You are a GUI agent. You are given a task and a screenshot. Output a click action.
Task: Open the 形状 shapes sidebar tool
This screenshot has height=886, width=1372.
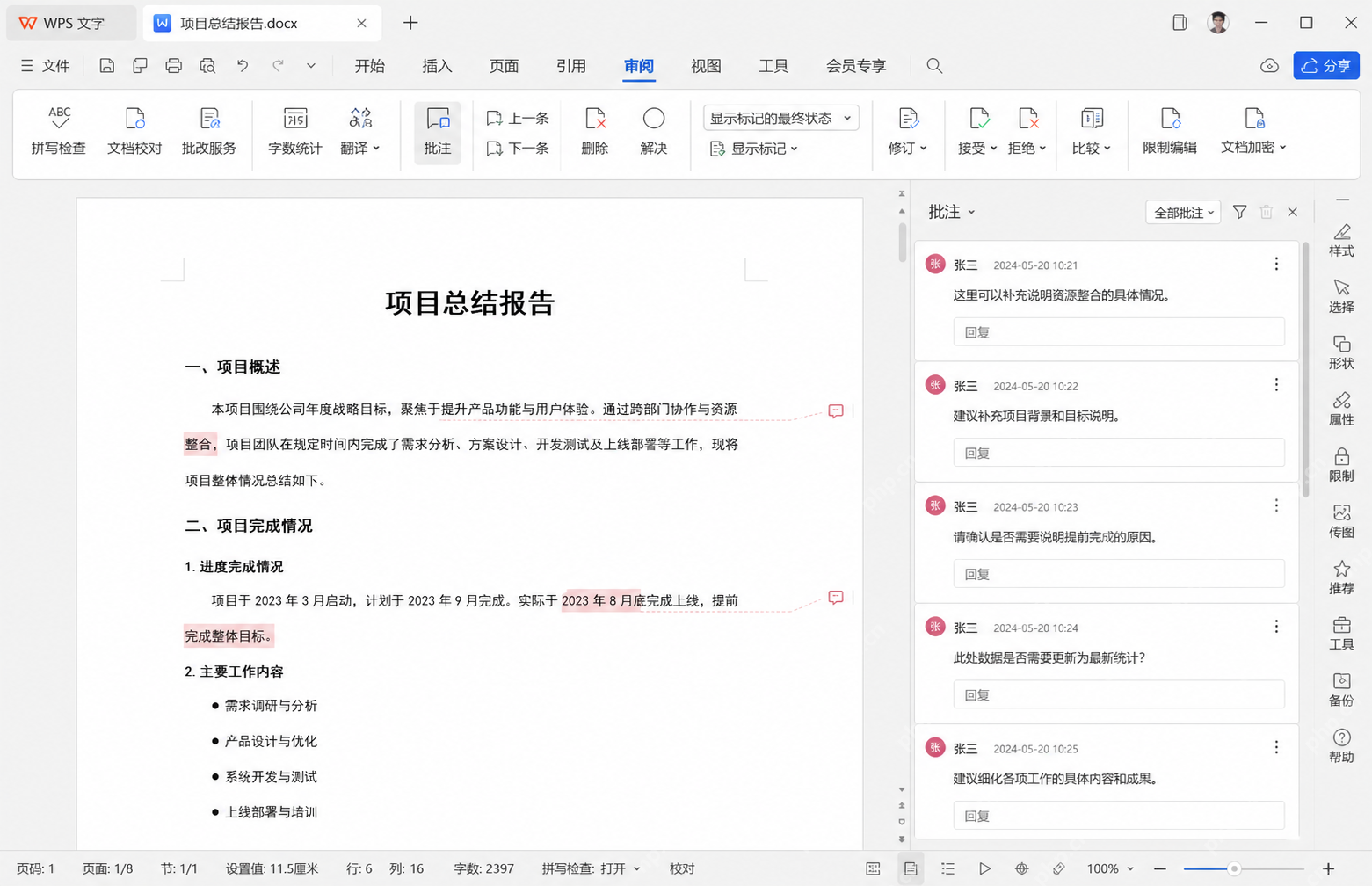tap(1341, 353)
